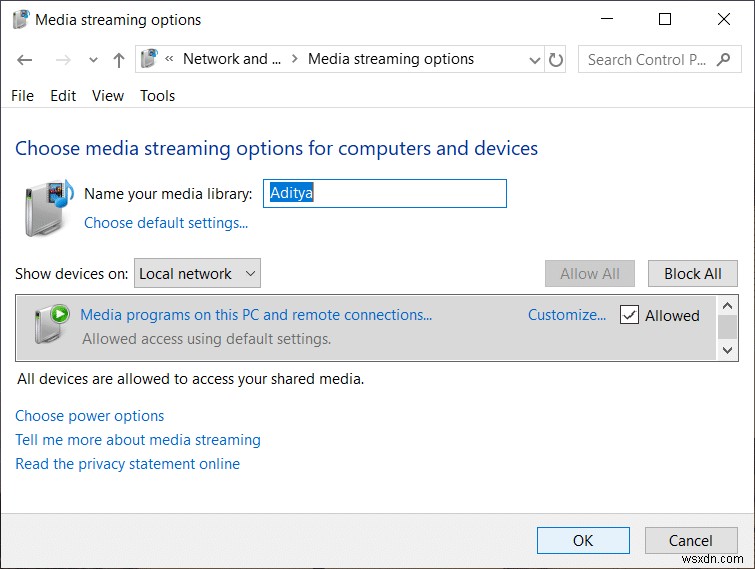Minimize the Media streaming options window
Image resolution: width=755 pixels, height=569 pixels.
607,19
